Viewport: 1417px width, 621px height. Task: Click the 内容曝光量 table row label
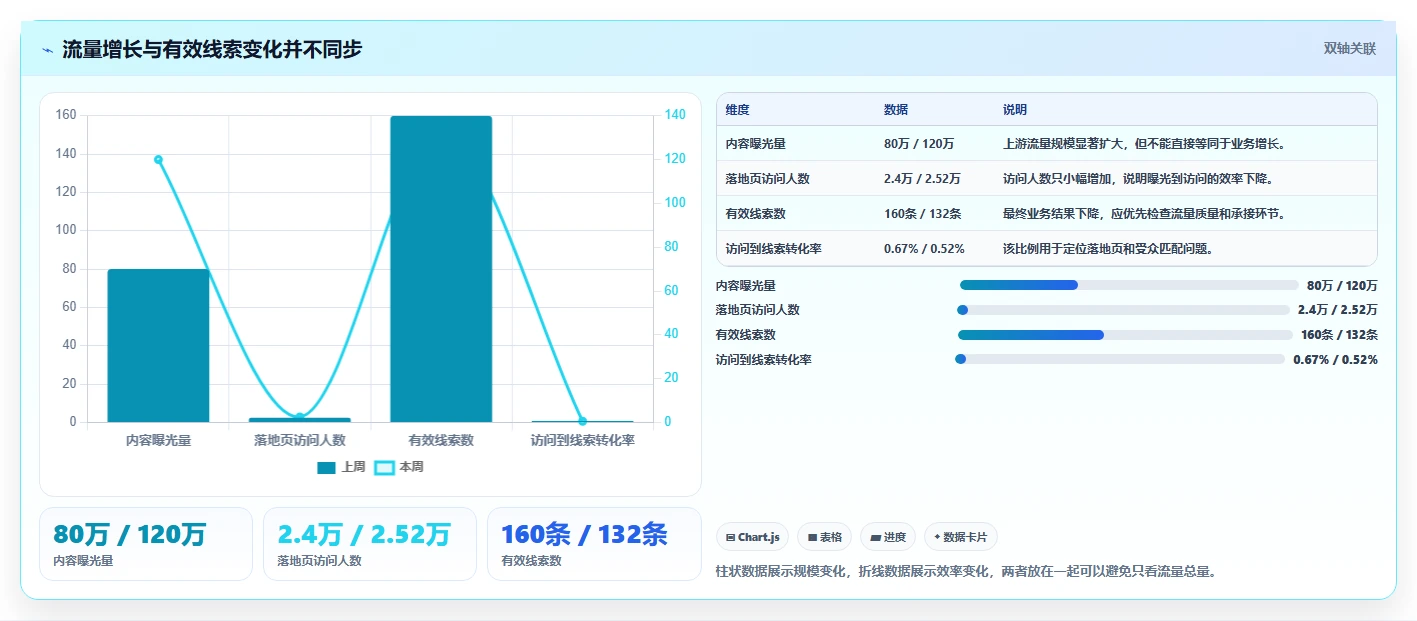[x=756, y=144]
